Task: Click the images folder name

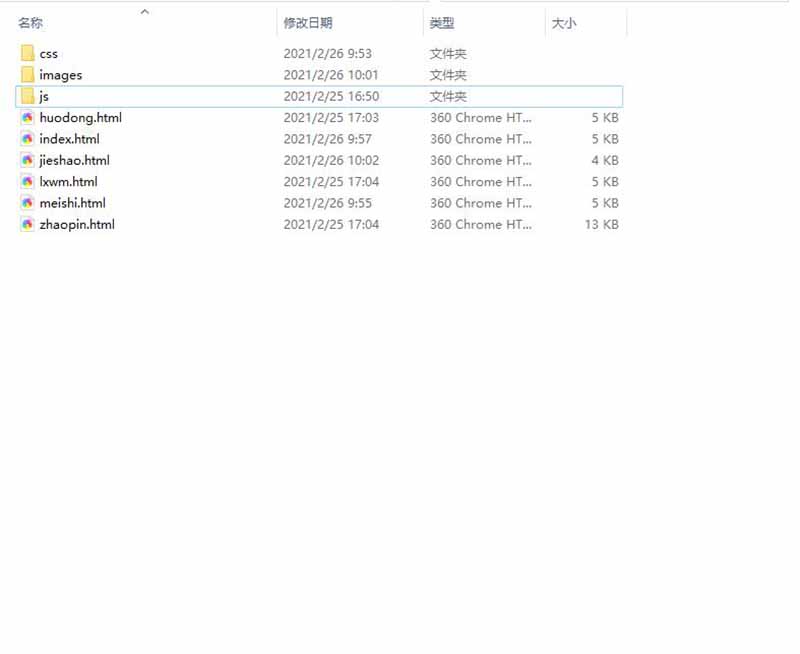Action: [x=61, y=75]
